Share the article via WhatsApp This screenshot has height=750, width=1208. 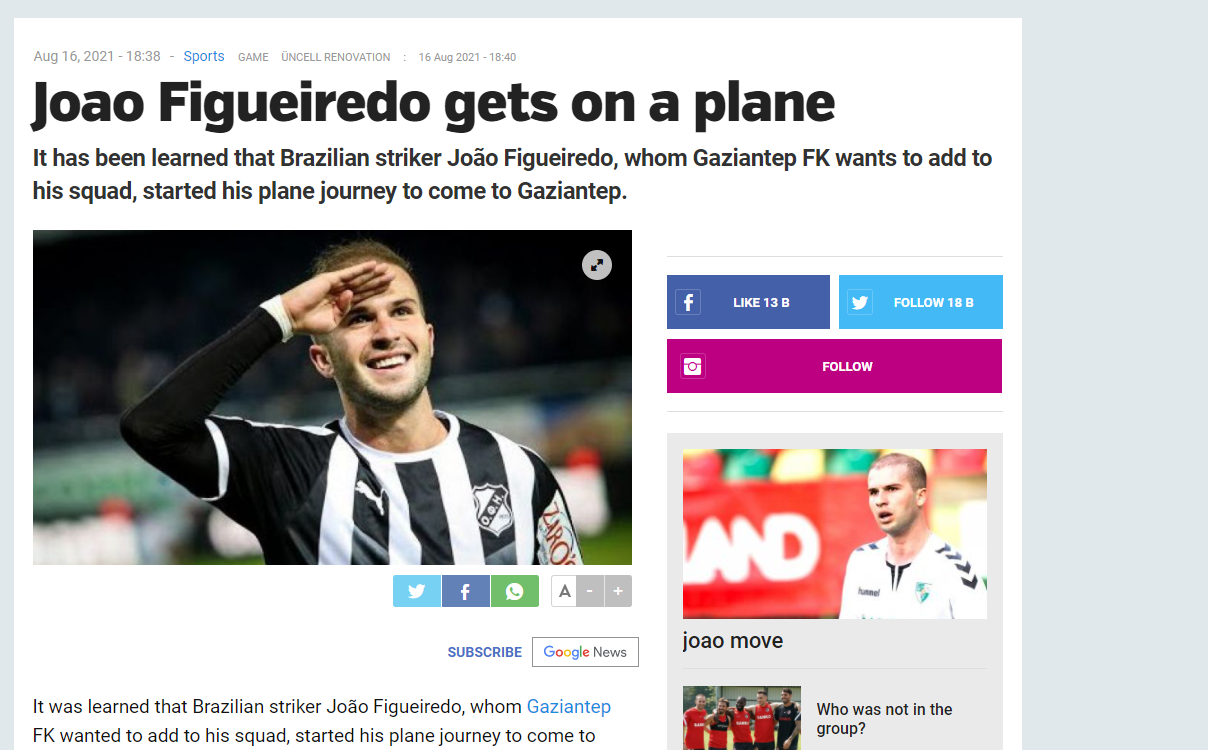tap(514, 591)
